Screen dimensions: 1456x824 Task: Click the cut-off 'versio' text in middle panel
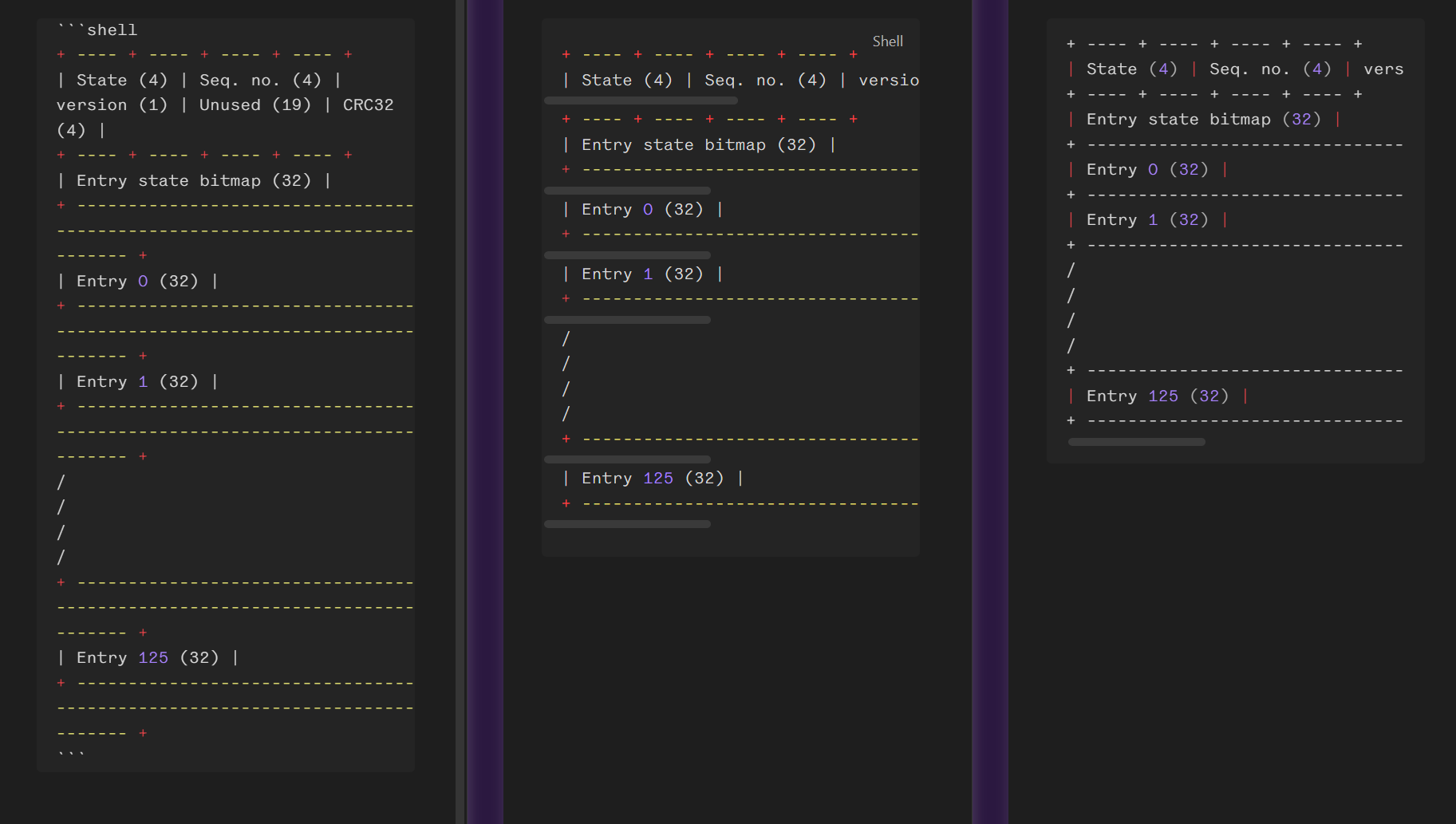point(889,80)
